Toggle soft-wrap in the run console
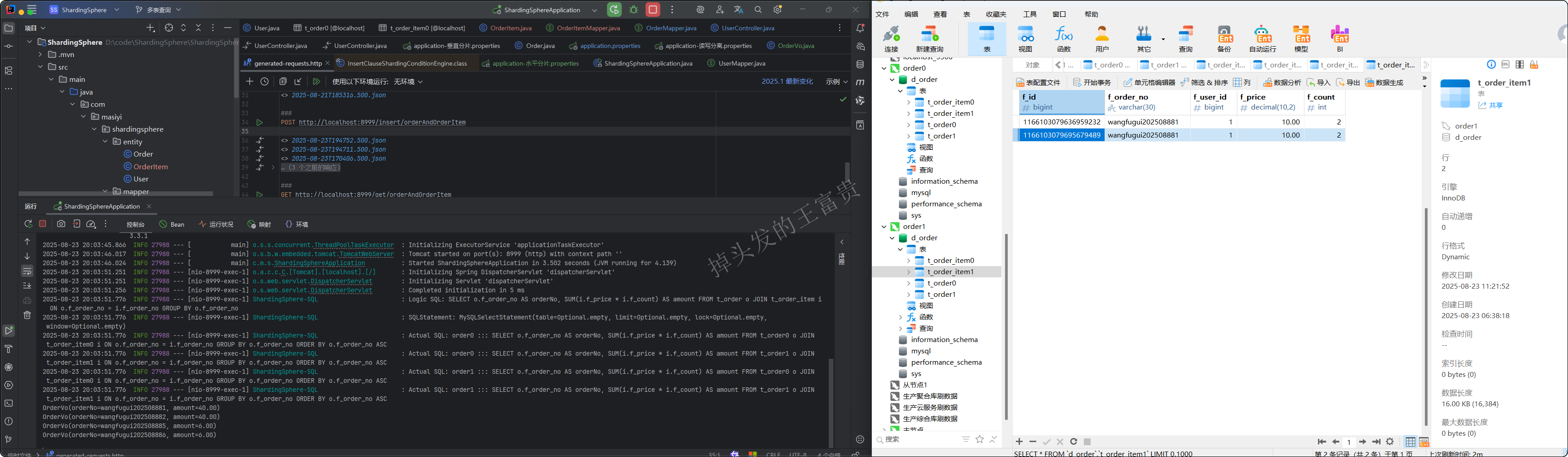Image resolution: width=1568 pixels, height=457 pixels. pyautogui.click(x=27, y=271)
